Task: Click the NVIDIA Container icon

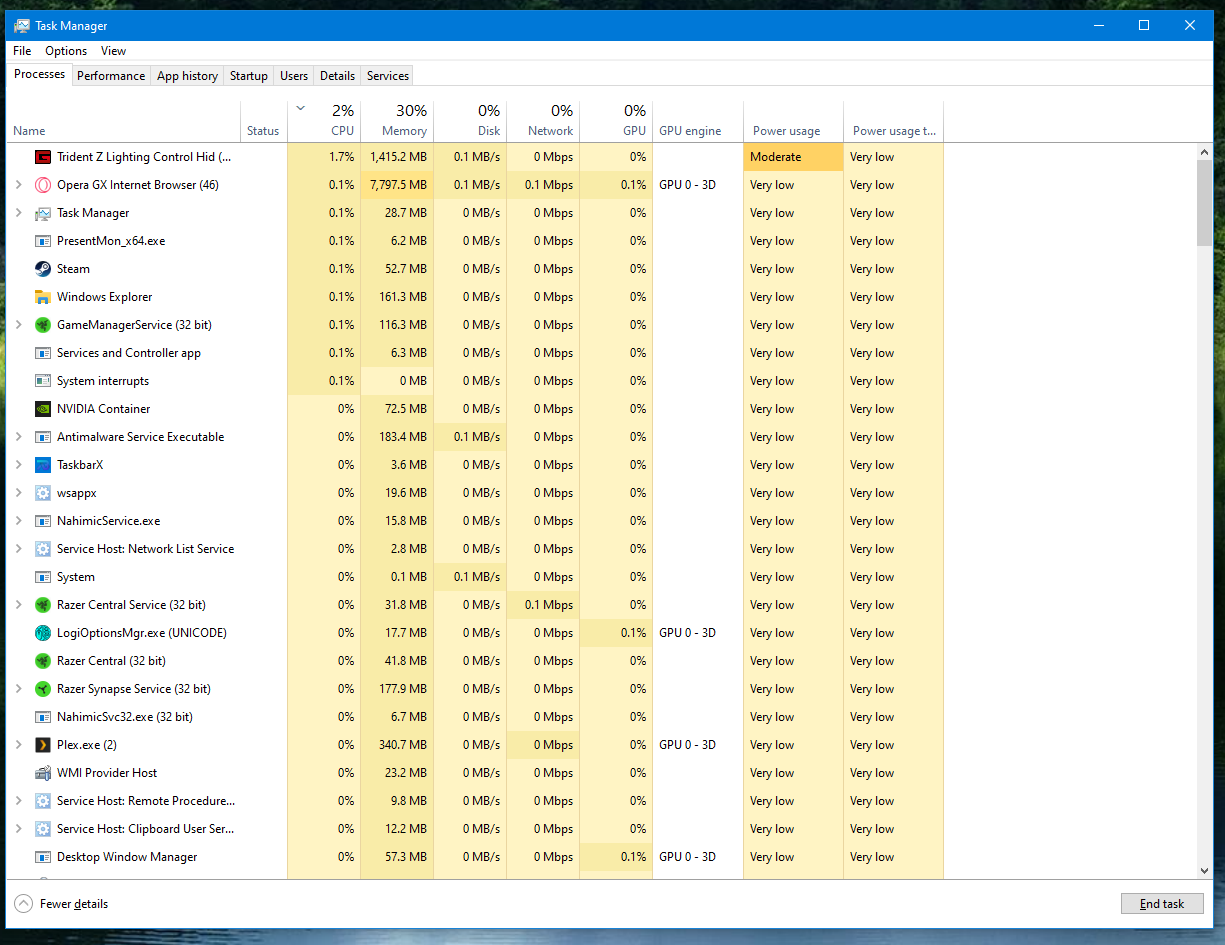Action: [43, 409]
